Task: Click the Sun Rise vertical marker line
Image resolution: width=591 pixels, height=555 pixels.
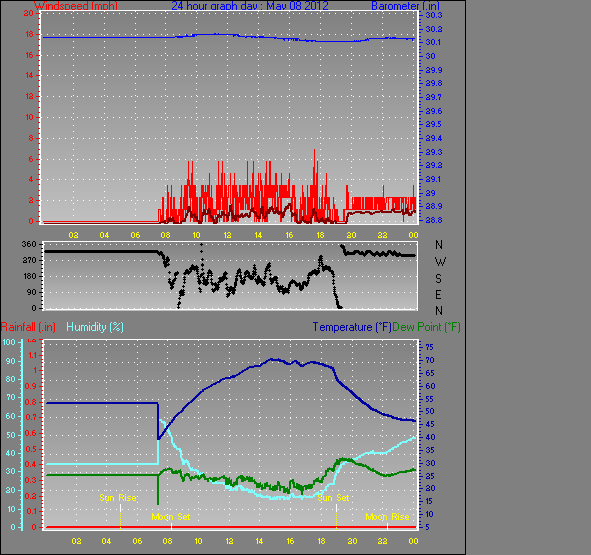Action: [121, 517]
